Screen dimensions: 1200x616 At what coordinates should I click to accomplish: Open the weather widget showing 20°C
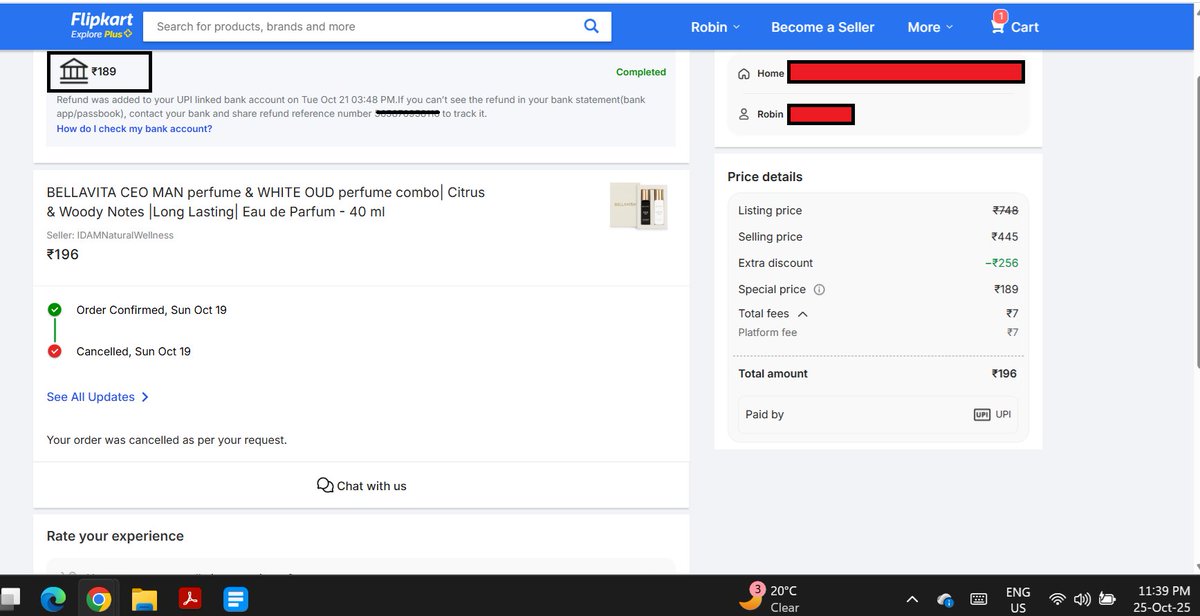[767, 598]
